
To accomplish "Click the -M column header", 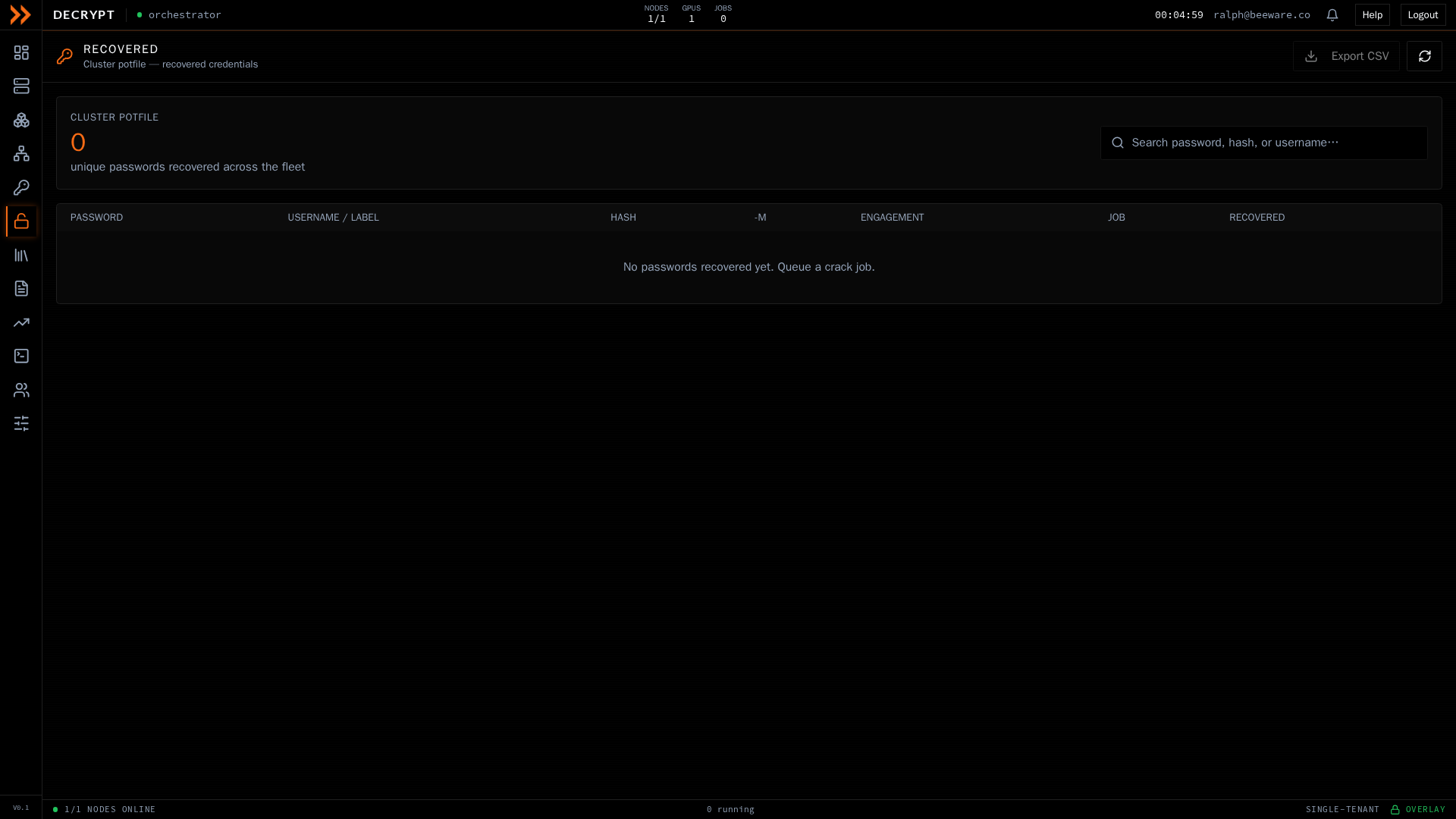I will (760, 218).
